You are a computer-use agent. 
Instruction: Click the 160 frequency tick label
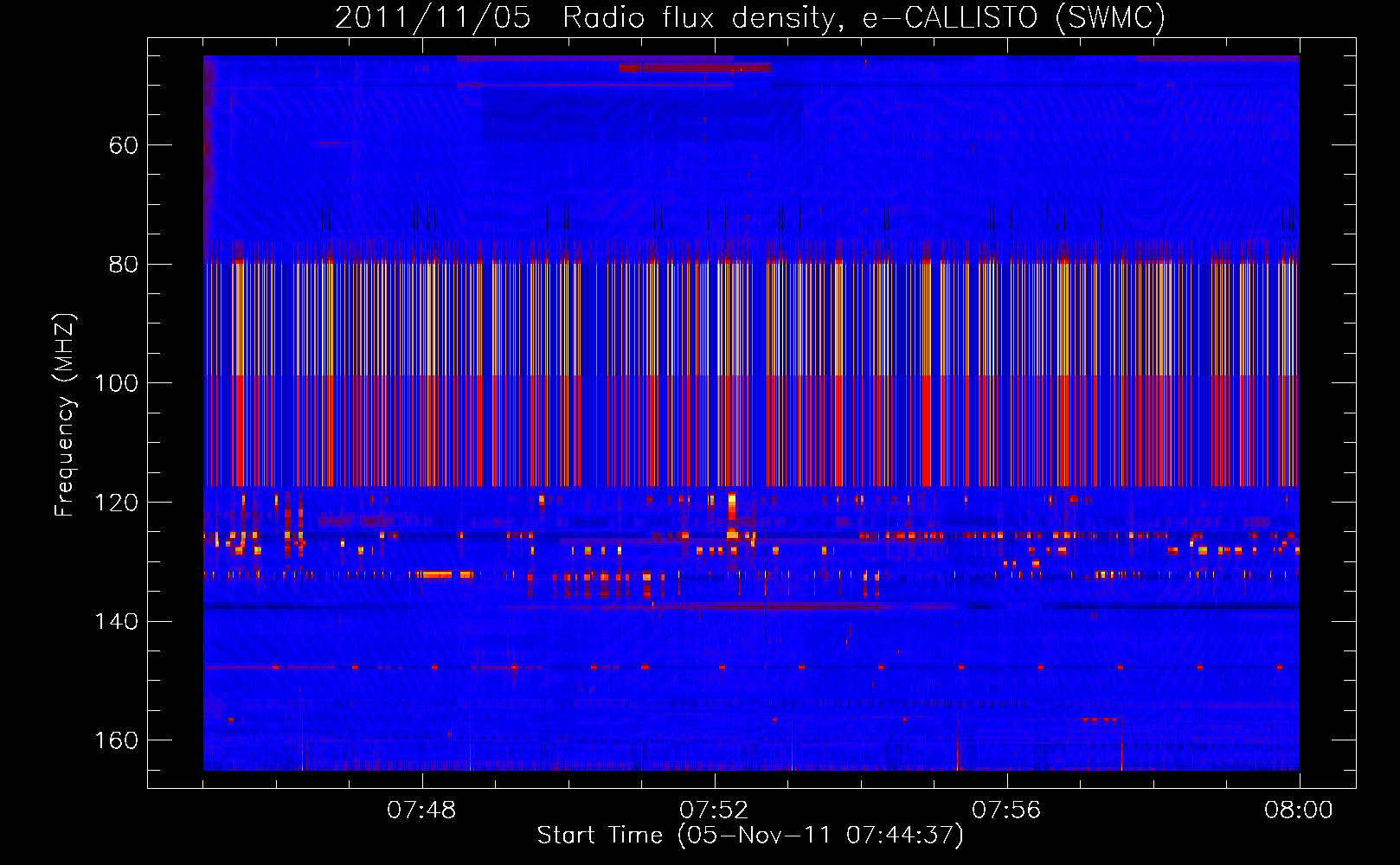point(116,740)
